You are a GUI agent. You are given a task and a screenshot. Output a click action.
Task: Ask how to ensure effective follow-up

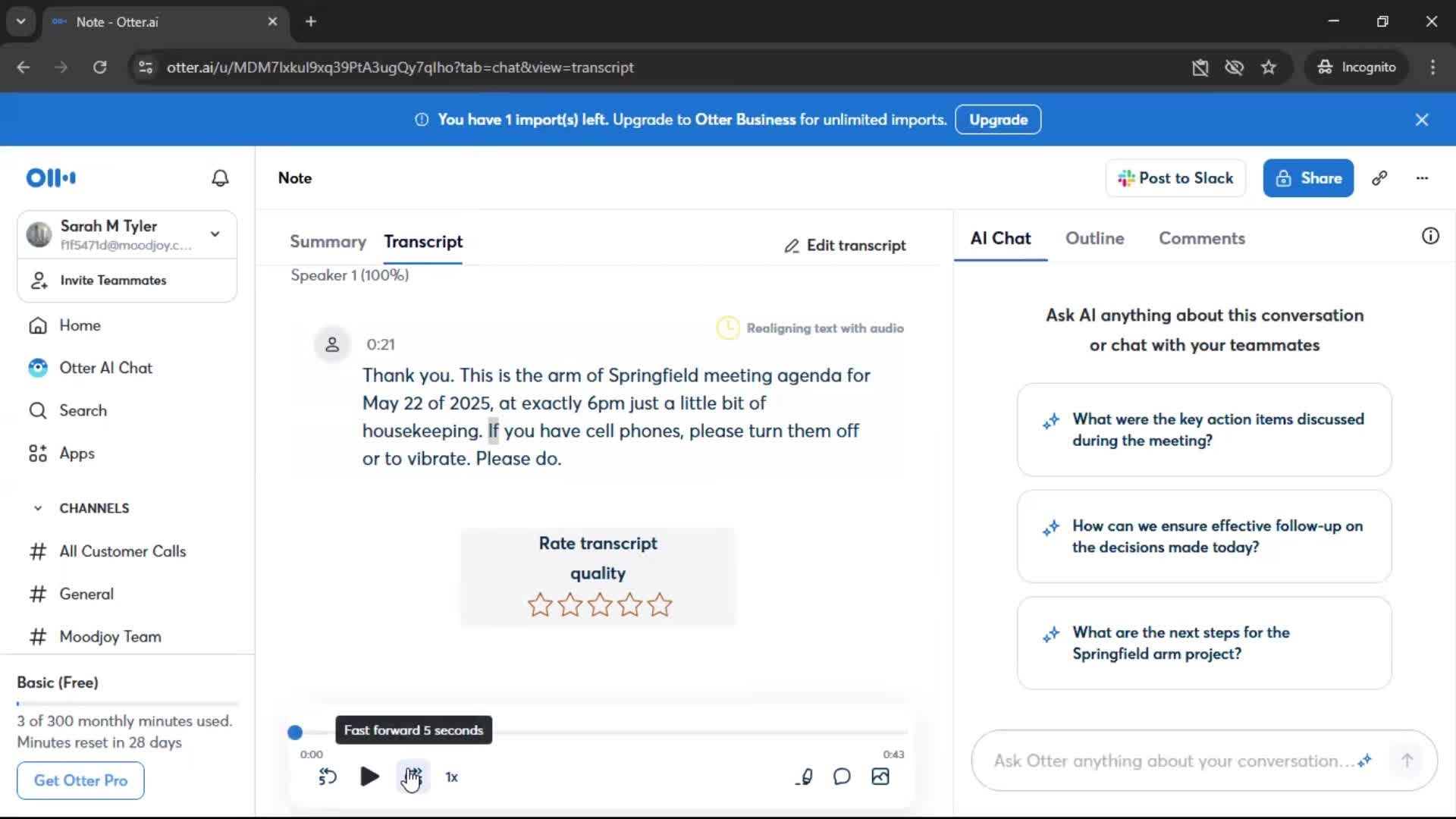1204,536
